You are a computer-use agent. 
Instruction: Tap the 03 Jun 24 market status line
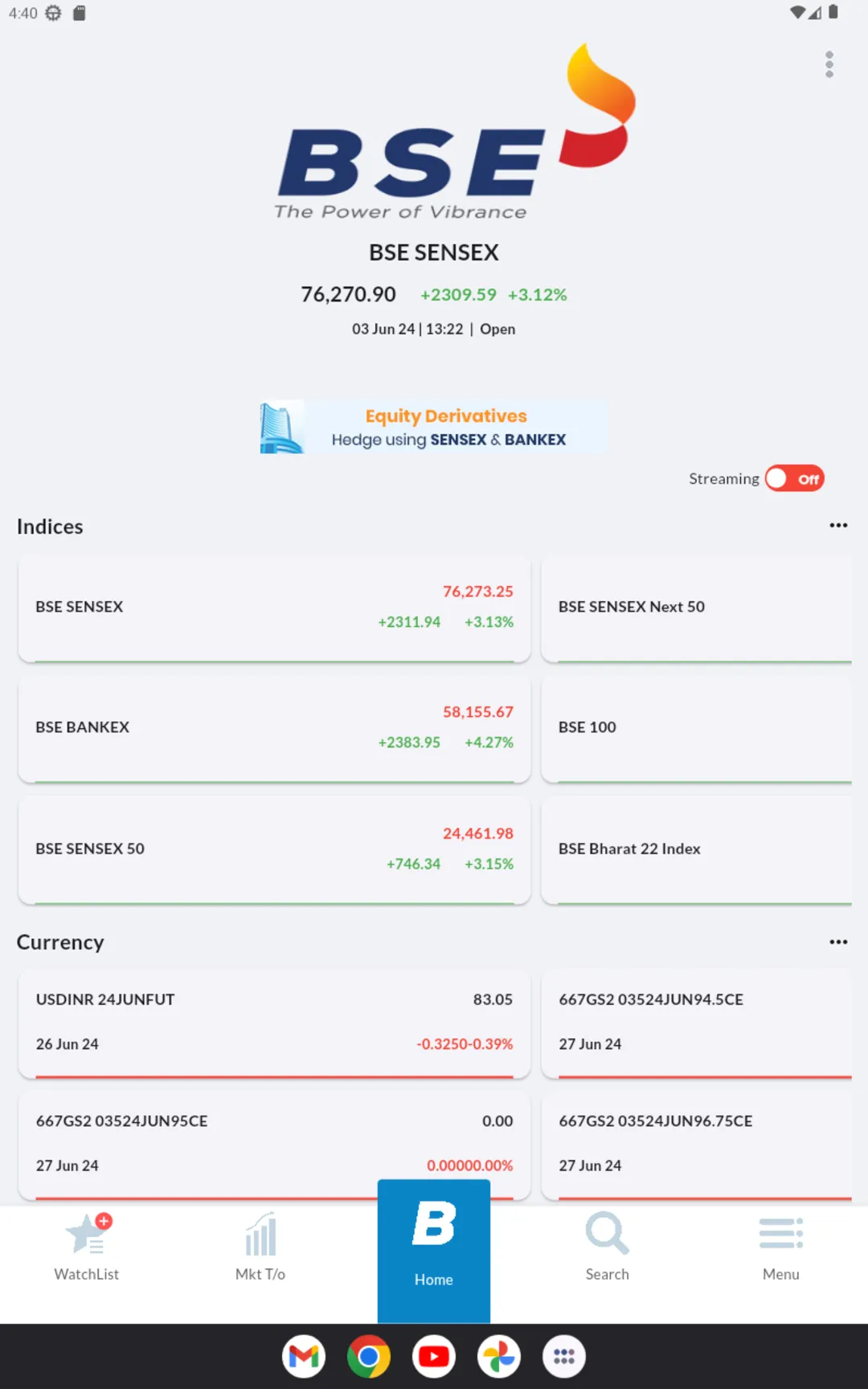[434, 329]
